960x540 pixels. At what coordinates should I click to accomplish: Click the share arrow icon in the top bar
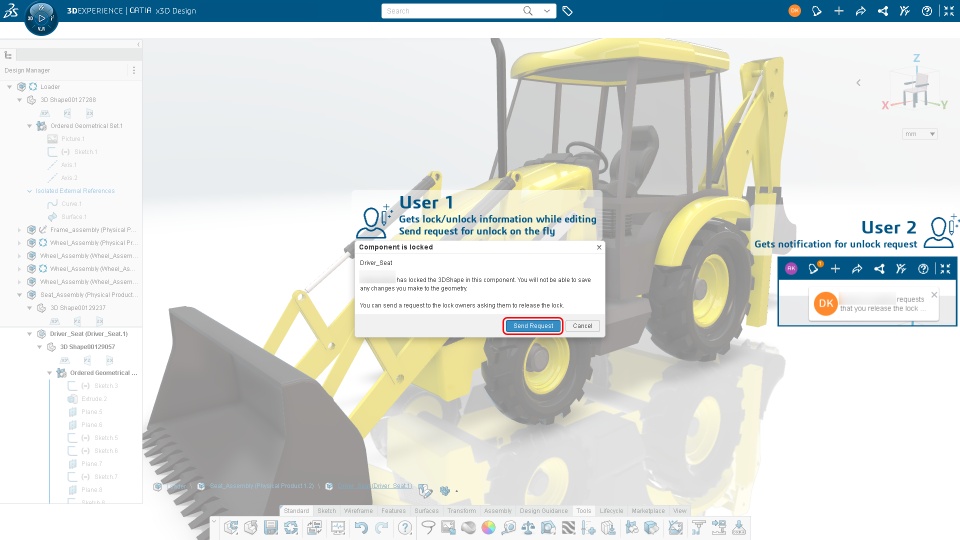[861, 11]
